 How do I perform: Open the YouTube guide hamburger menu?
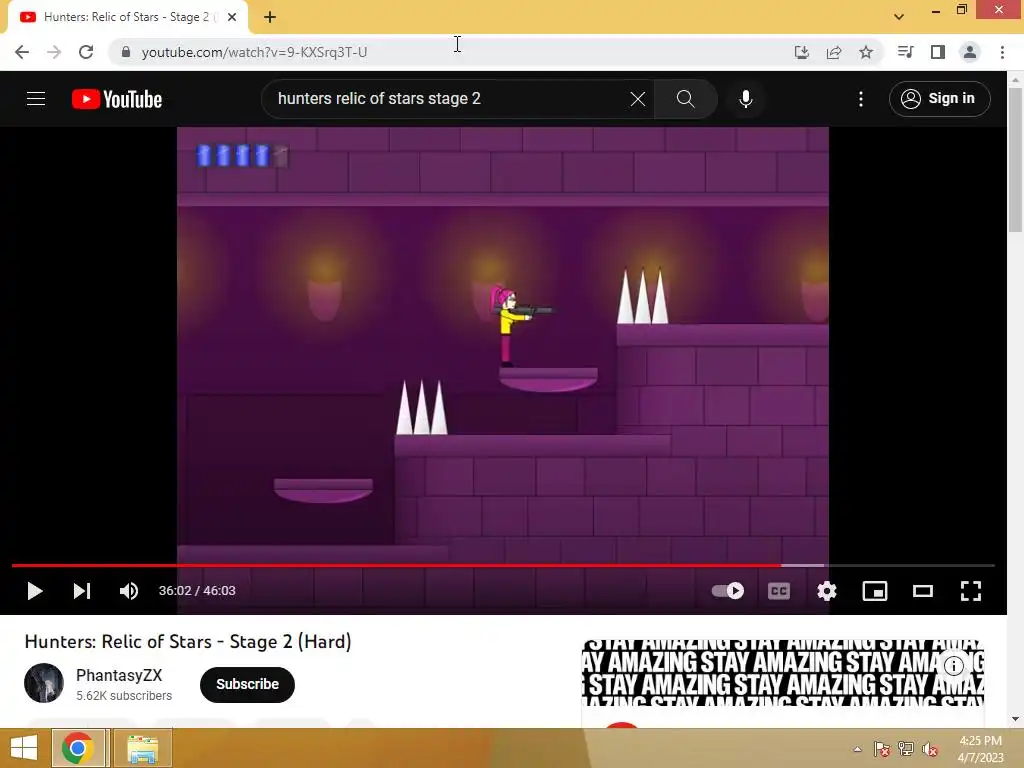(x=36, y=99)
